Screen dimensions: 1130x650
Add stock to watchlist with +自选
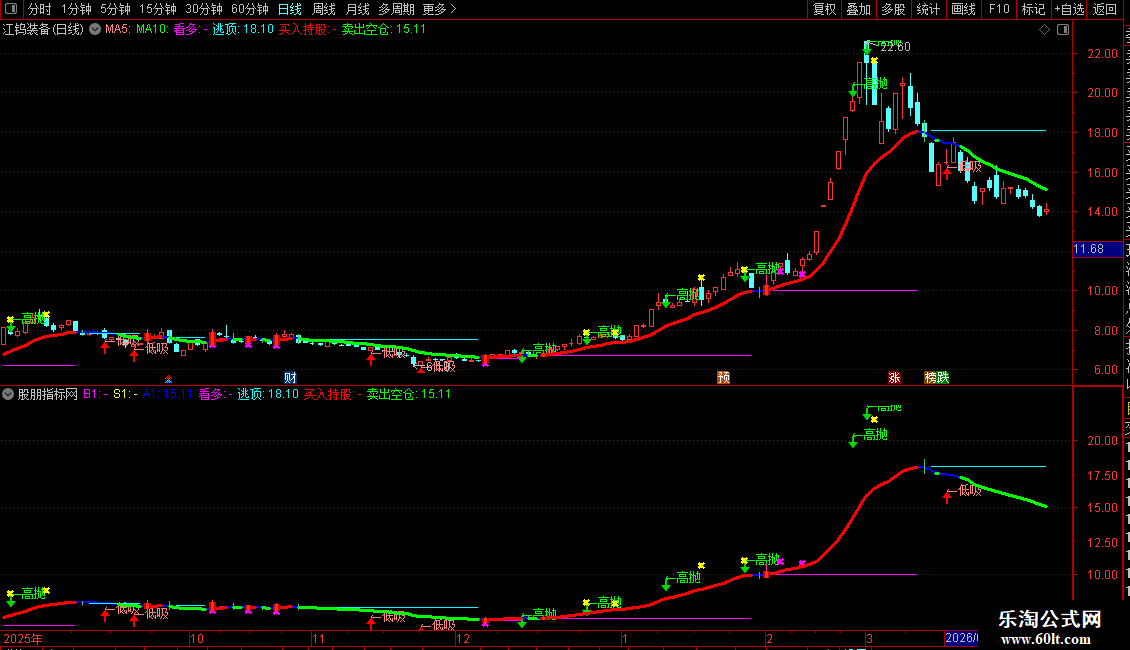pyautogui.click(x=1069, y=9)
